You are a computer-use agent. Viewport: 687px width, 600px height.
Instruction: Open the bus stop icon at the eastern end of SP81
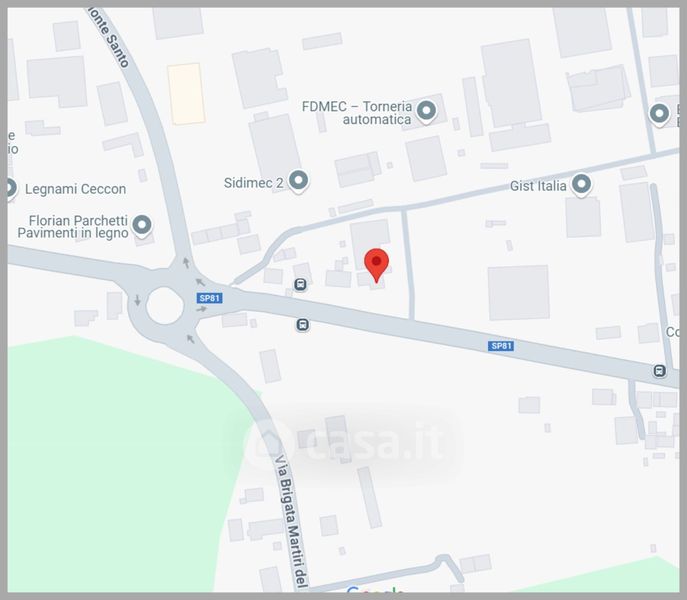tap(659, 371)
